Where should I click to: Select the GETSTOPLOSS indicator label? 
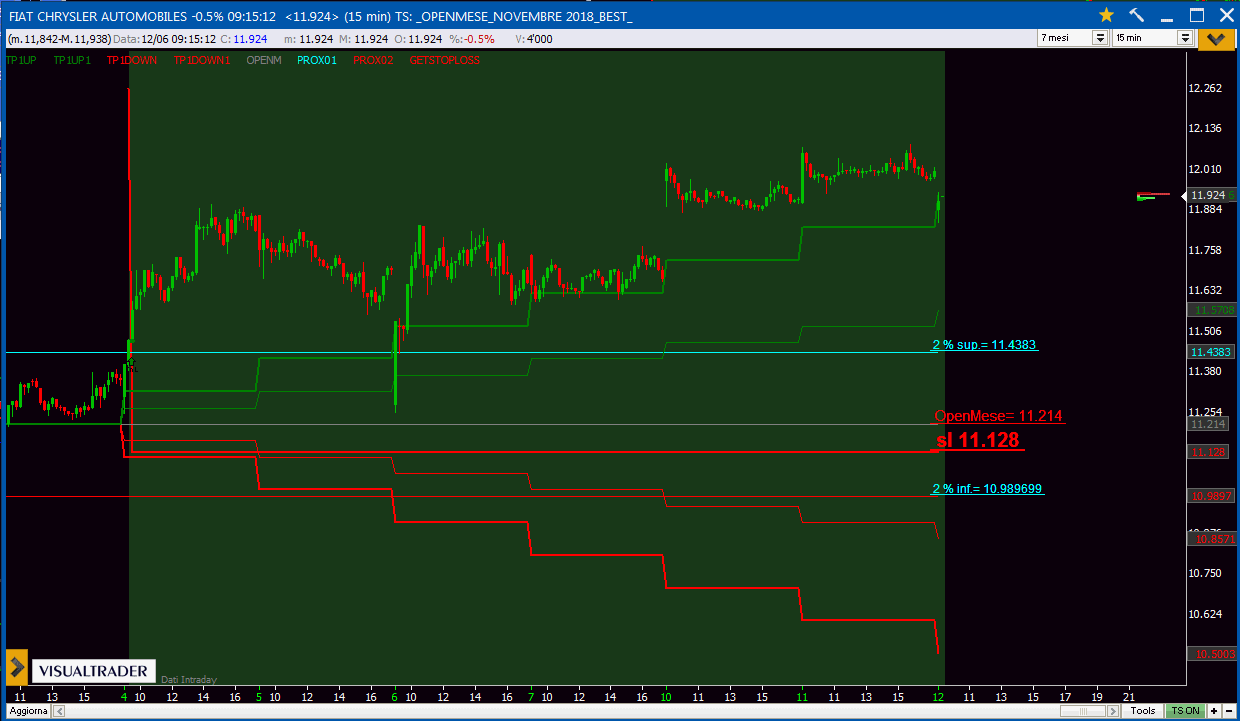pyautogui.click(x=445, y=60)
